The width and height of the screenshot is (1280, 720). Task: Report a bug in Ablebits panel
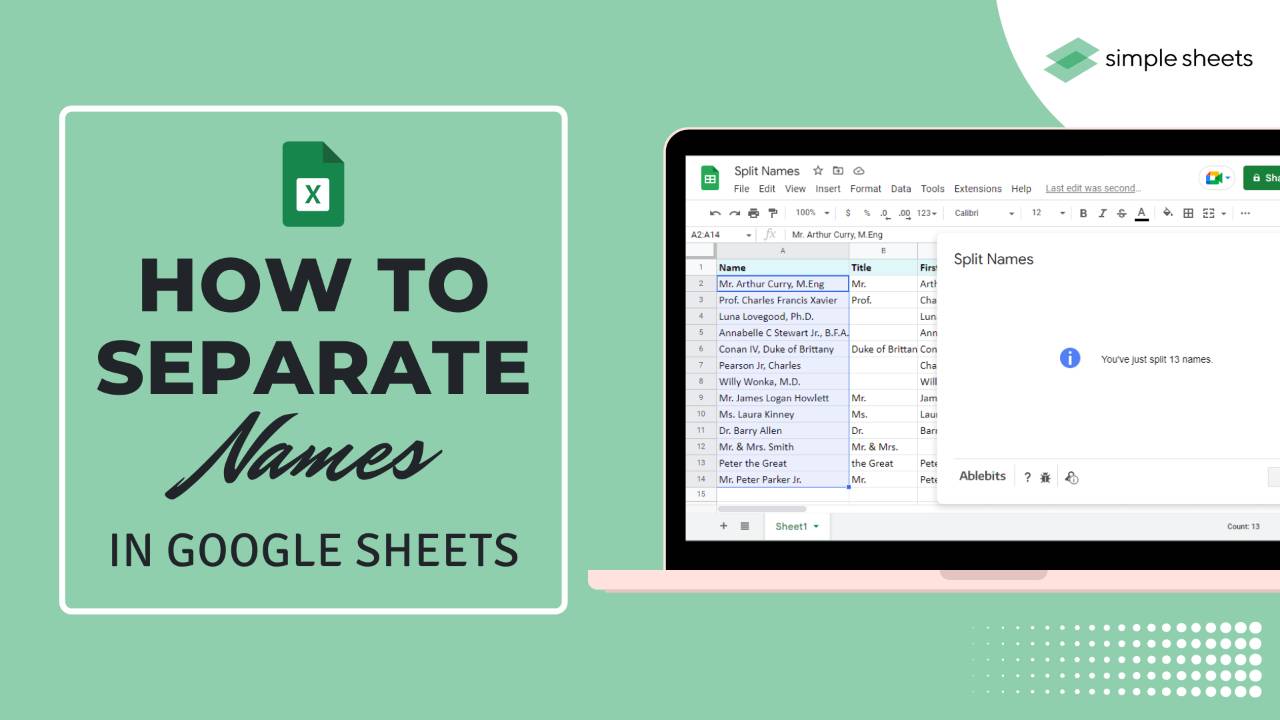tap(1046, 477)
